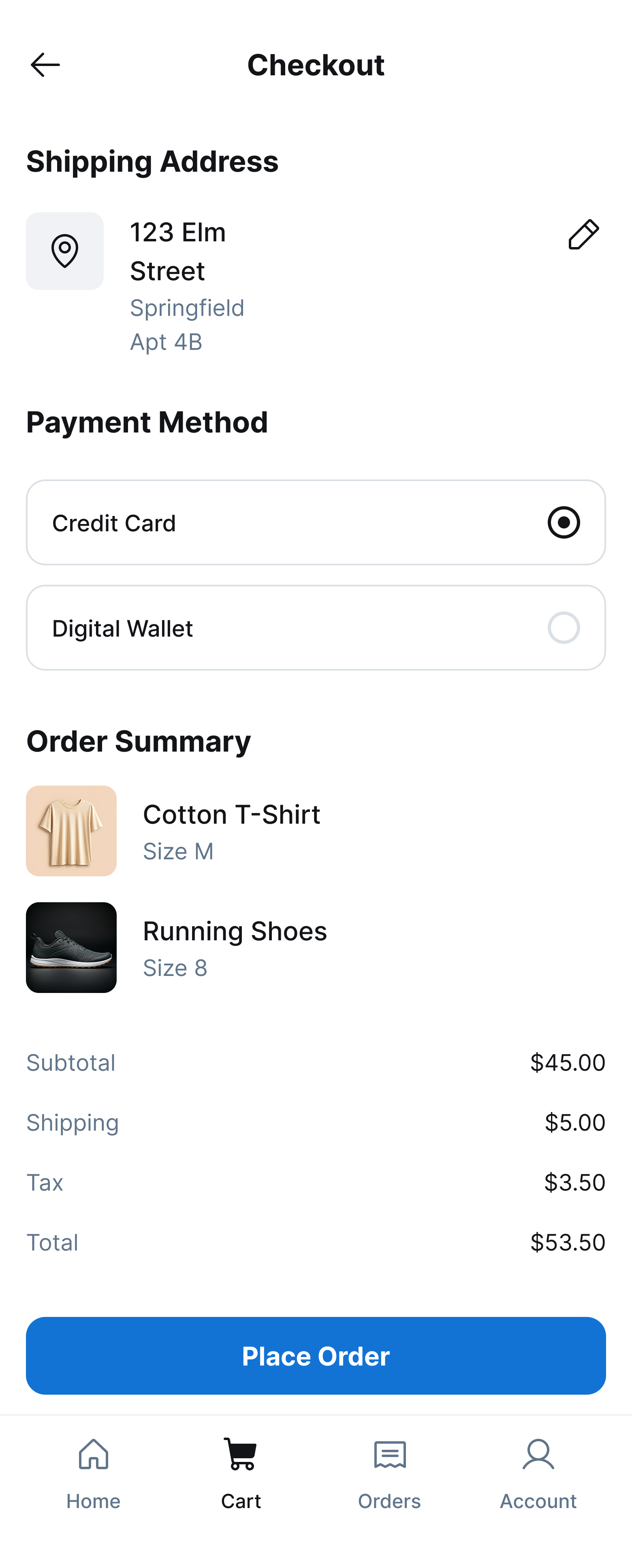This screenshot has width=632, height=1568.
Task: Open the Running Shoes item name
Action: pyautogui.click(x=235, y=931)
